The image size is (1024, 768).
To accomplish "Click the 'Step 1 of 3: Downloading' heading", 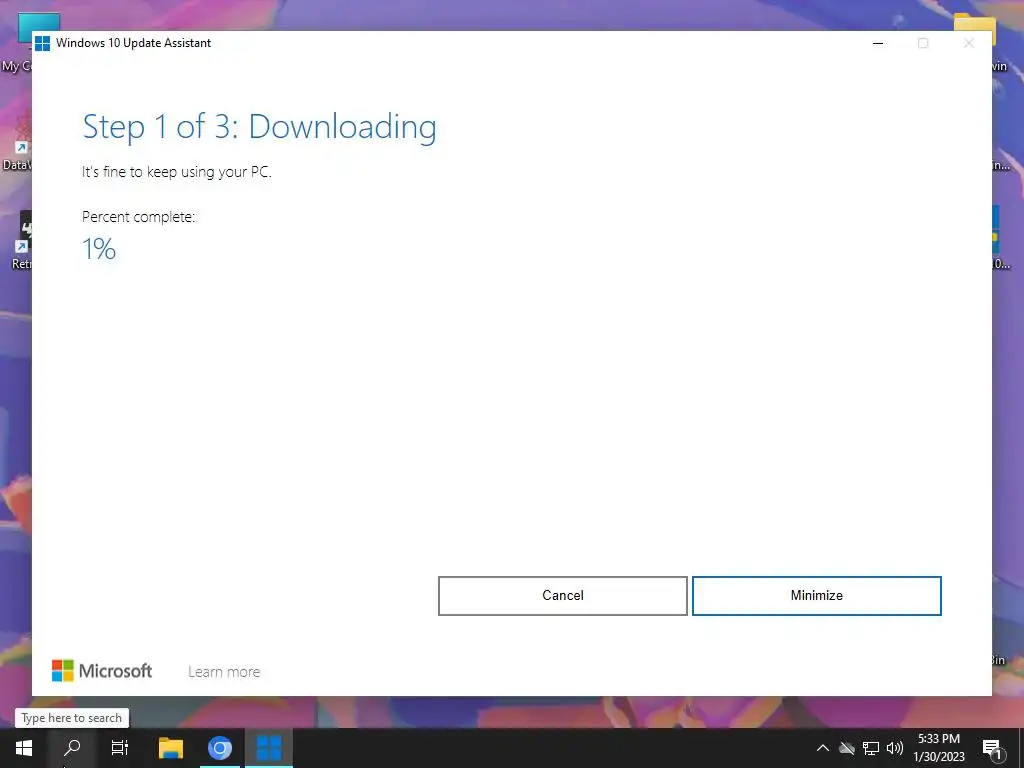I will point(259,127).
